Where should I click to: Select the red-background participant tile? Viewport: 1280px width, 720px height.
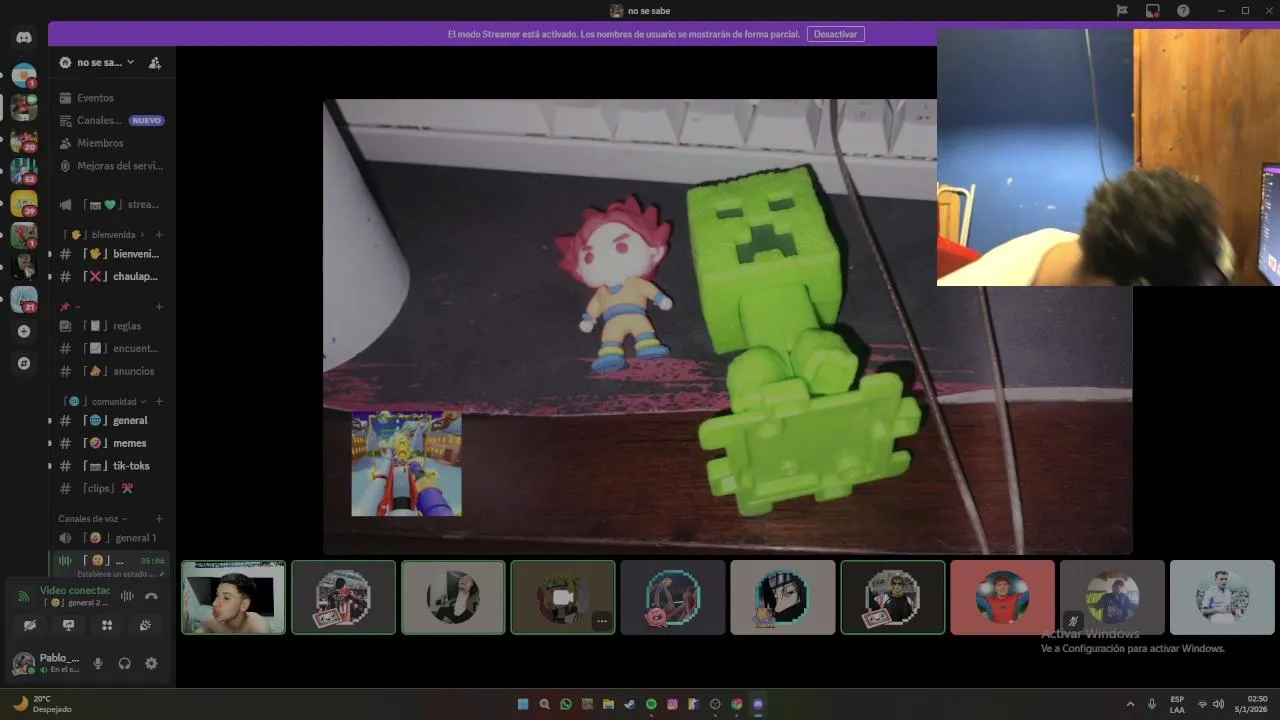[1002, 597]
